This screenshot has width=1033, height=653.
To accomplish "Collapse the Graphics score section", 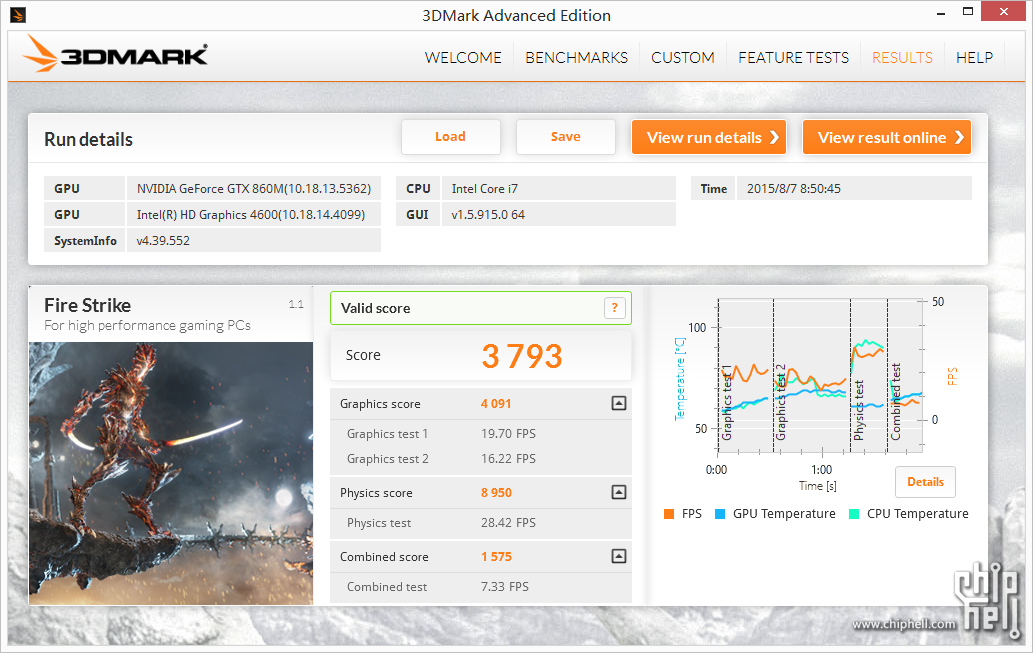I will (619, 403).
